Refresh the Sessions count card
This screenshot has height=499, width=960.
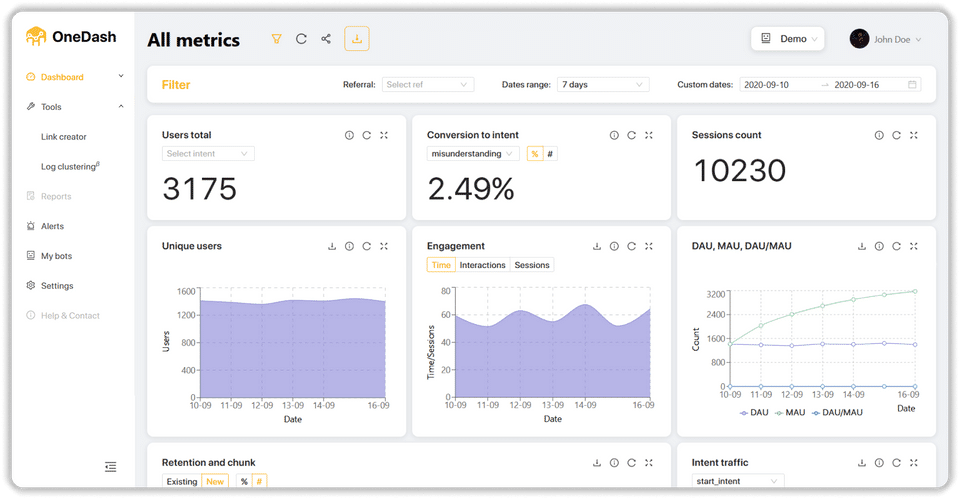[x=896, y=135]
